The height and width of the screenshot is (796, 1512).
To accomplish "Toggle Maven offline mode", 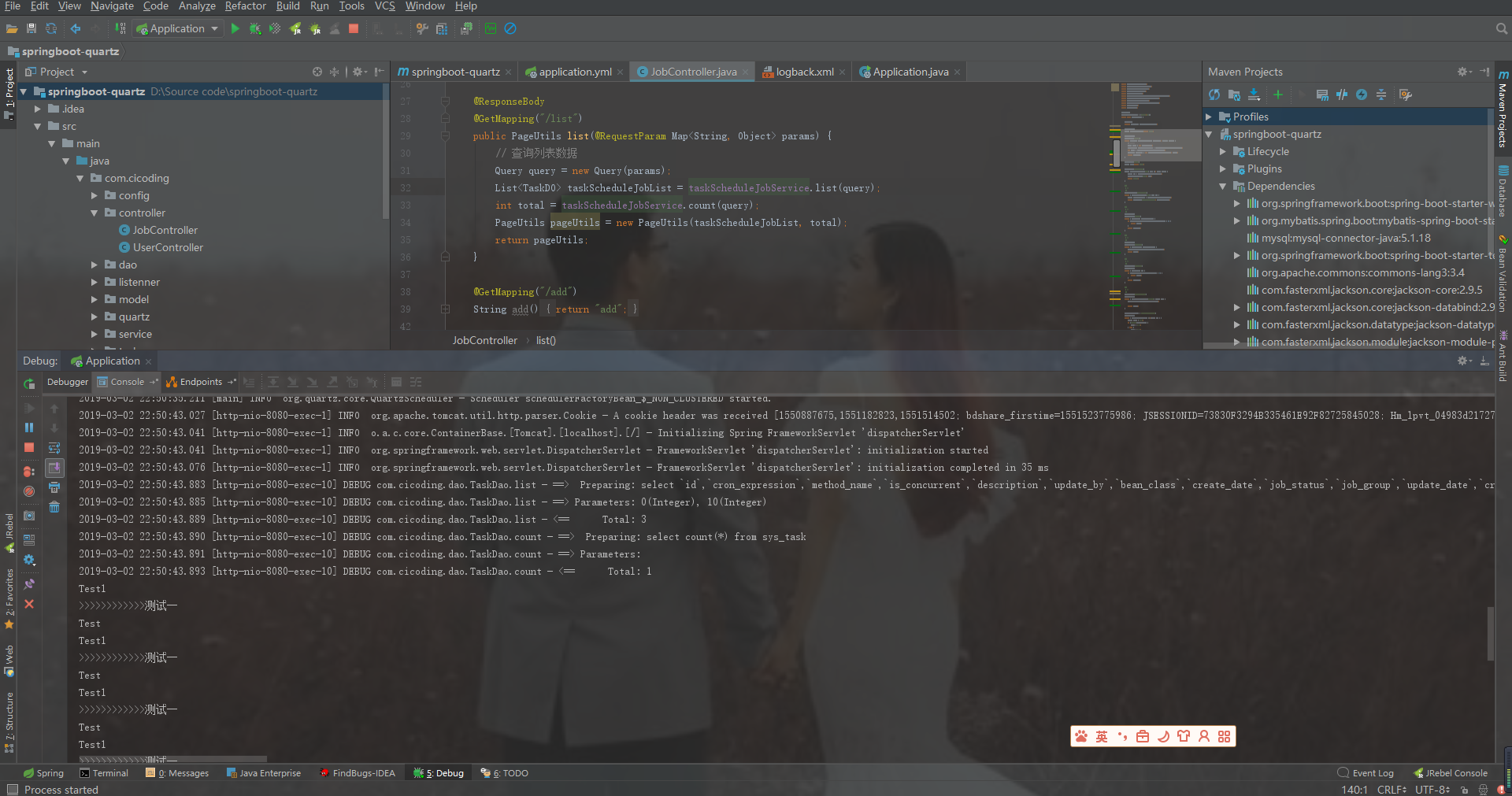I will (x=1342, y=94).
